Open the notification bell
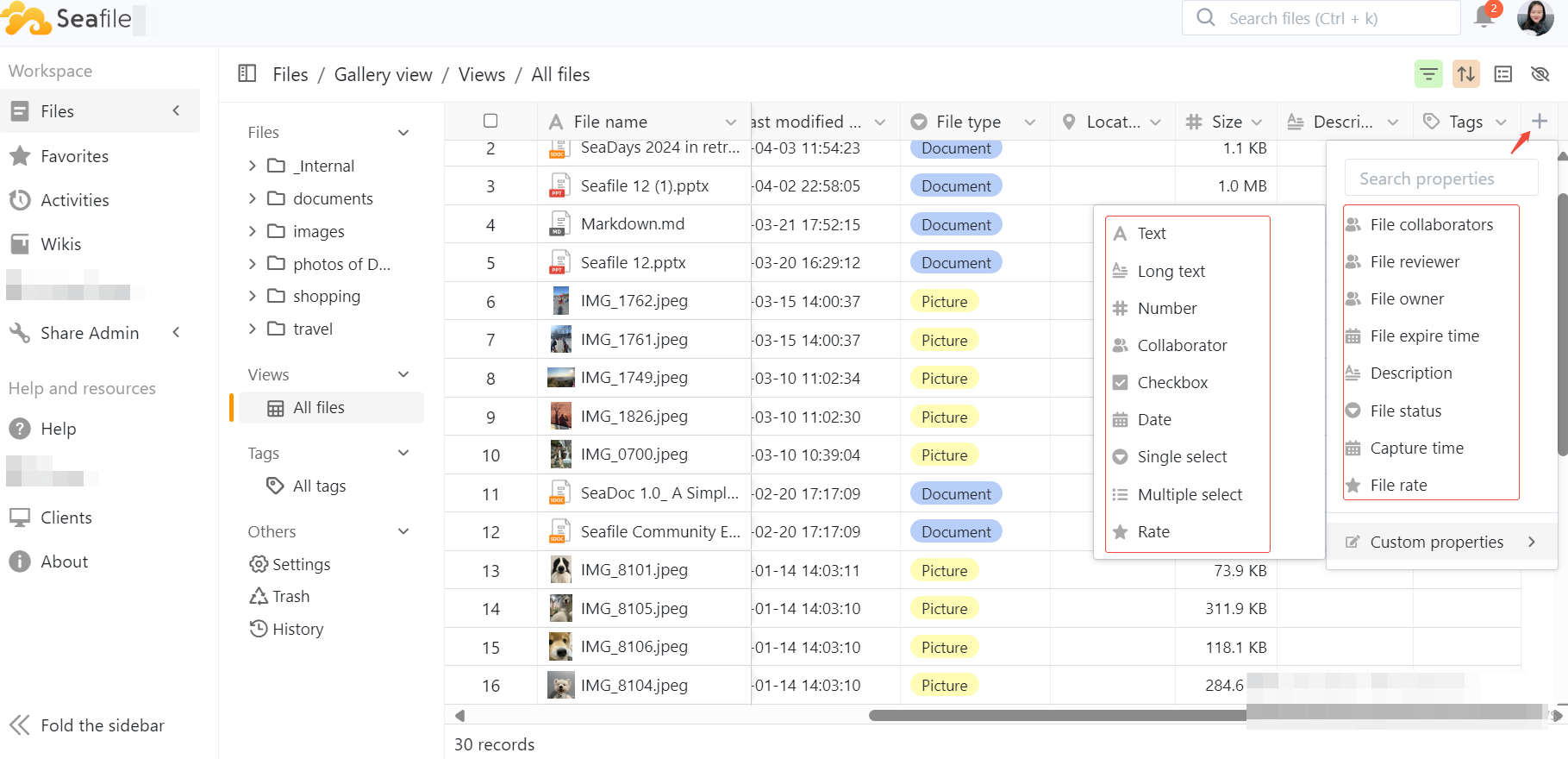 pos(1484,17)
